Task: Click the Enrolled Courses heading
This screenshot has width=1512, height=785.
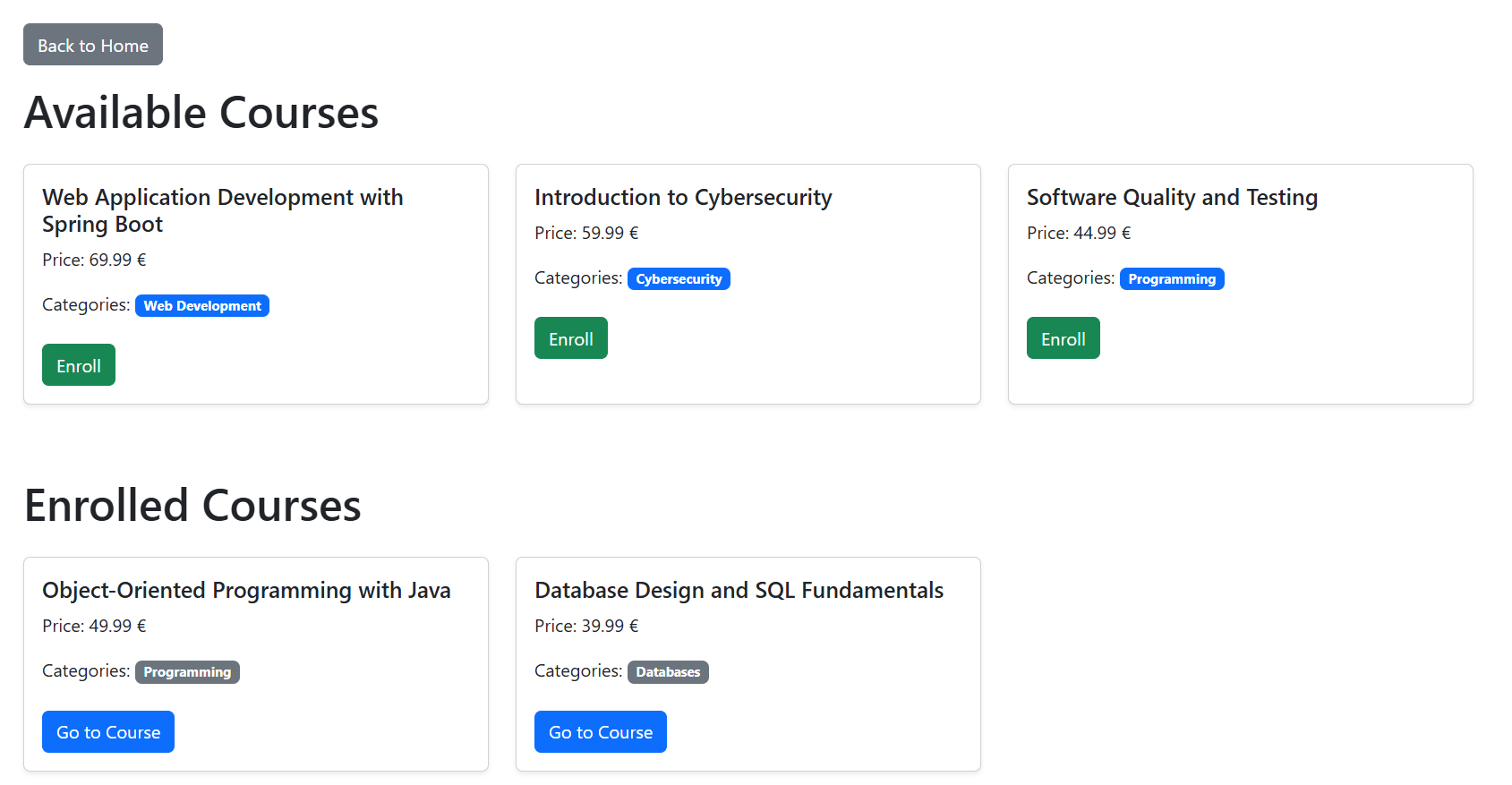Action: pos(192,506)
